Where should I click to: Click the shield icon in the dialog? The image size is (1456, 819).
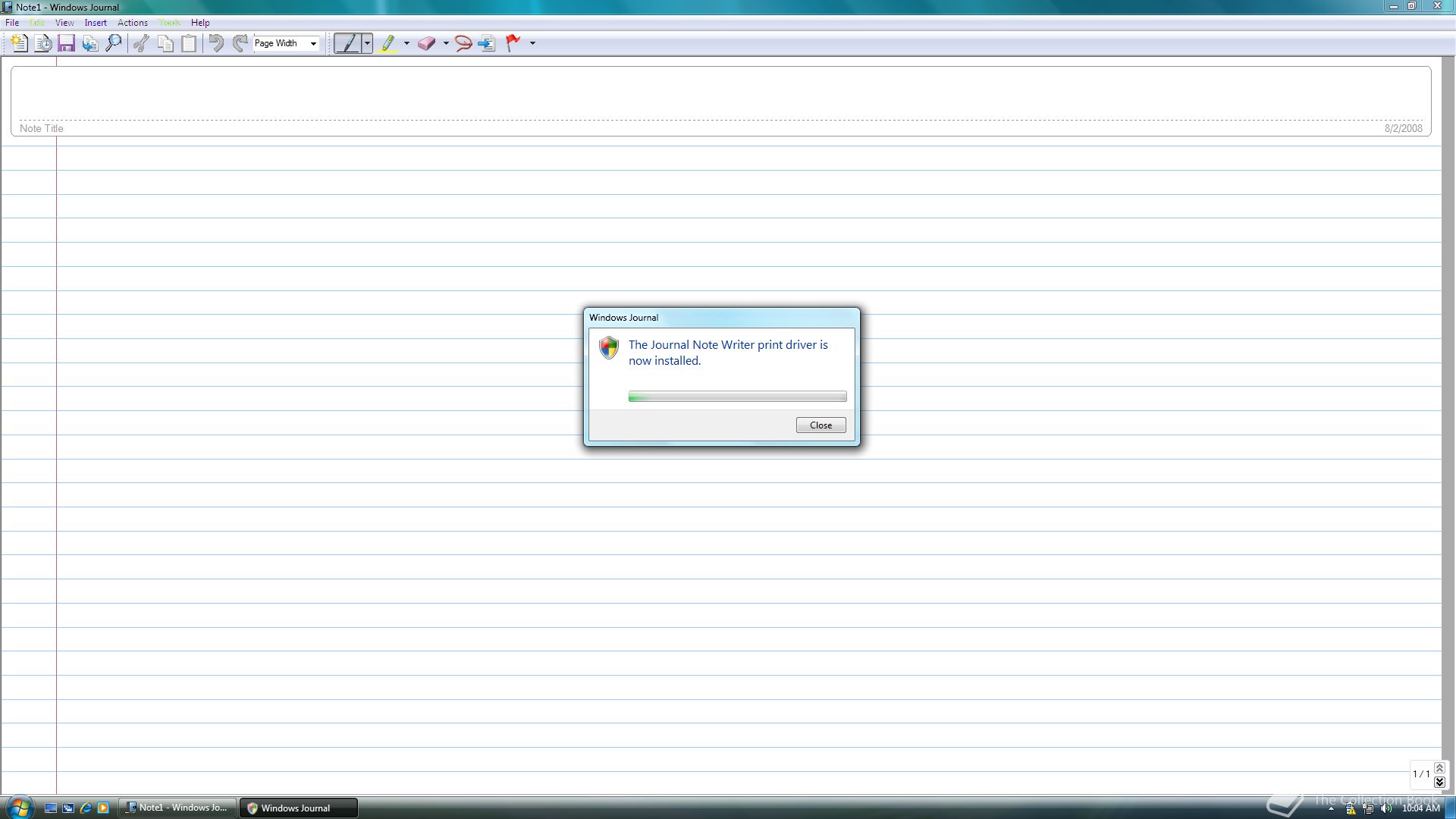(609, 348)
